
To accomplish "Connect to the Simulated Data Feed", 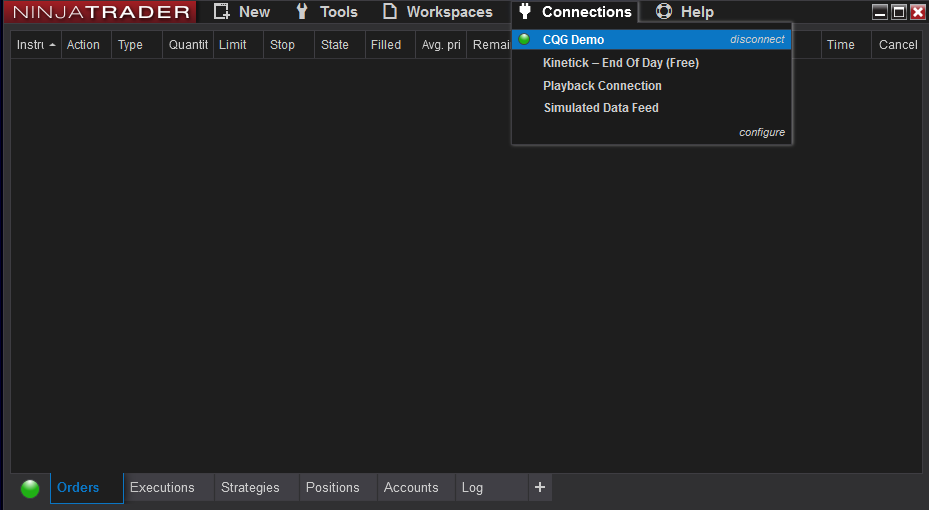I will [x=601, y=108].
